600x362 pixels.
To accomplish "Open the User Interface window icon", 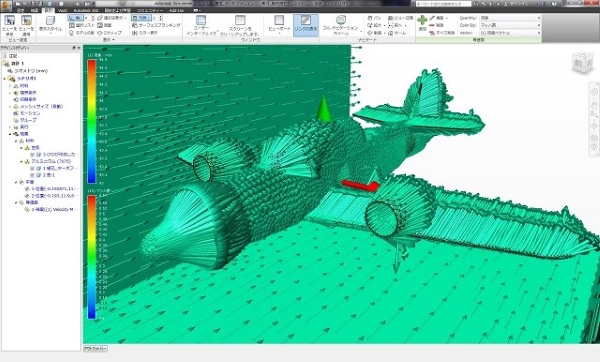I will pyautogui.click(x=201, y=20).
